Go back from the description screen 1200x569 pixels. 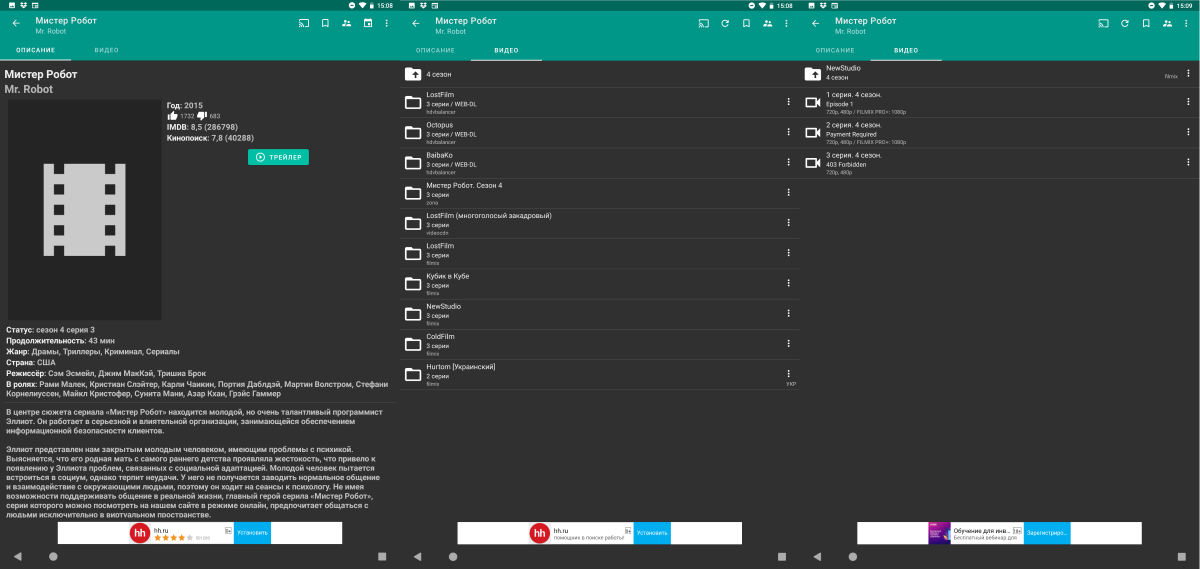(16, 23)
